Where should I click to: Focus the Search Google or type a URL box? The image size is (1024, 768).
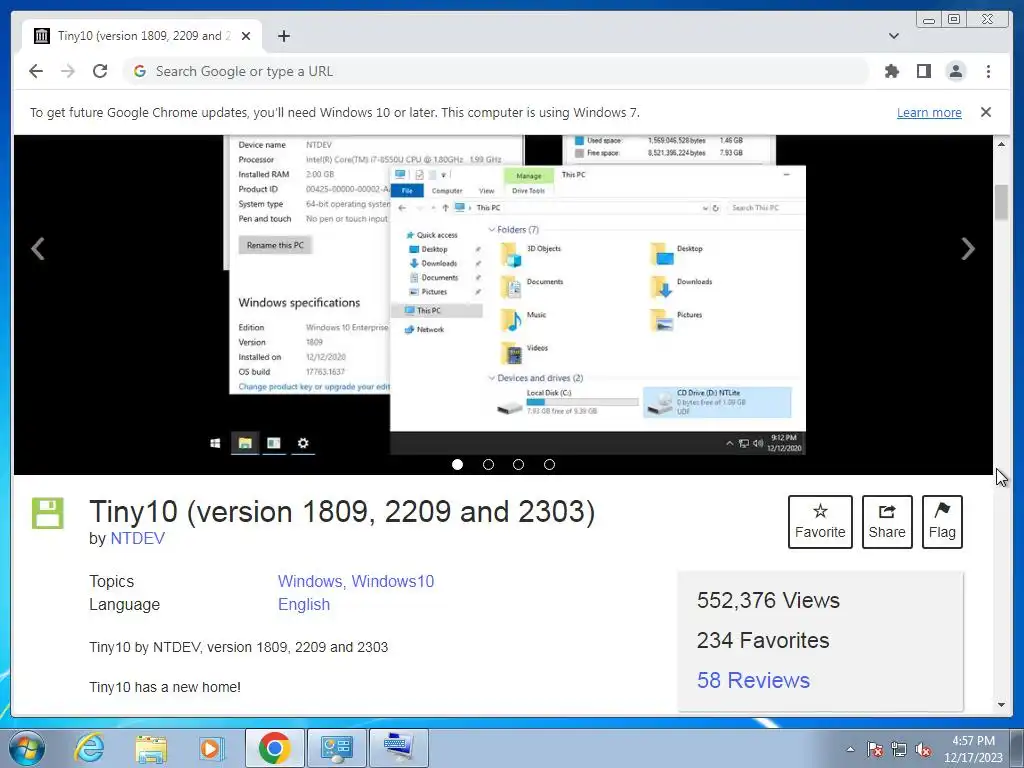click(496, 71)
